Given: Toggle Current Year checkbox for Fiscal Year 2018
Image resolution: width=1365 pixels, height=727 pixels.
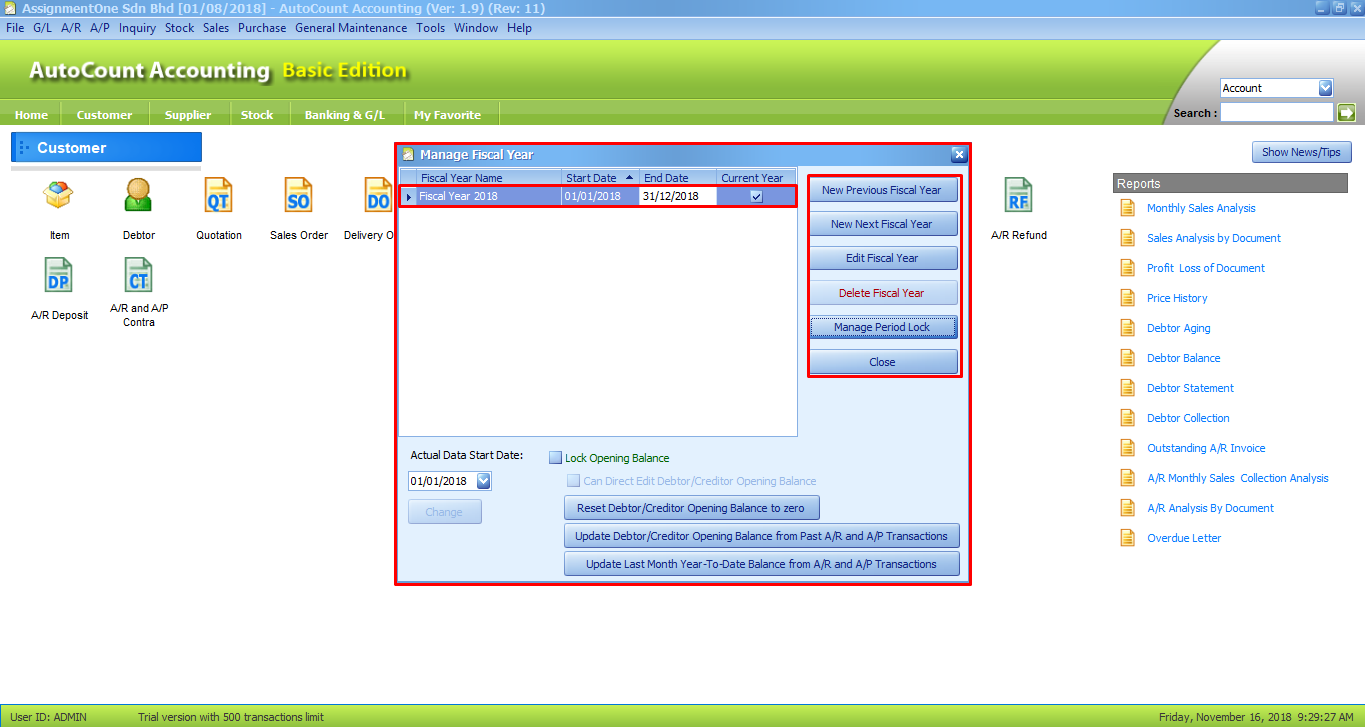Looking at the screenshot, I should tap(756, 197).
